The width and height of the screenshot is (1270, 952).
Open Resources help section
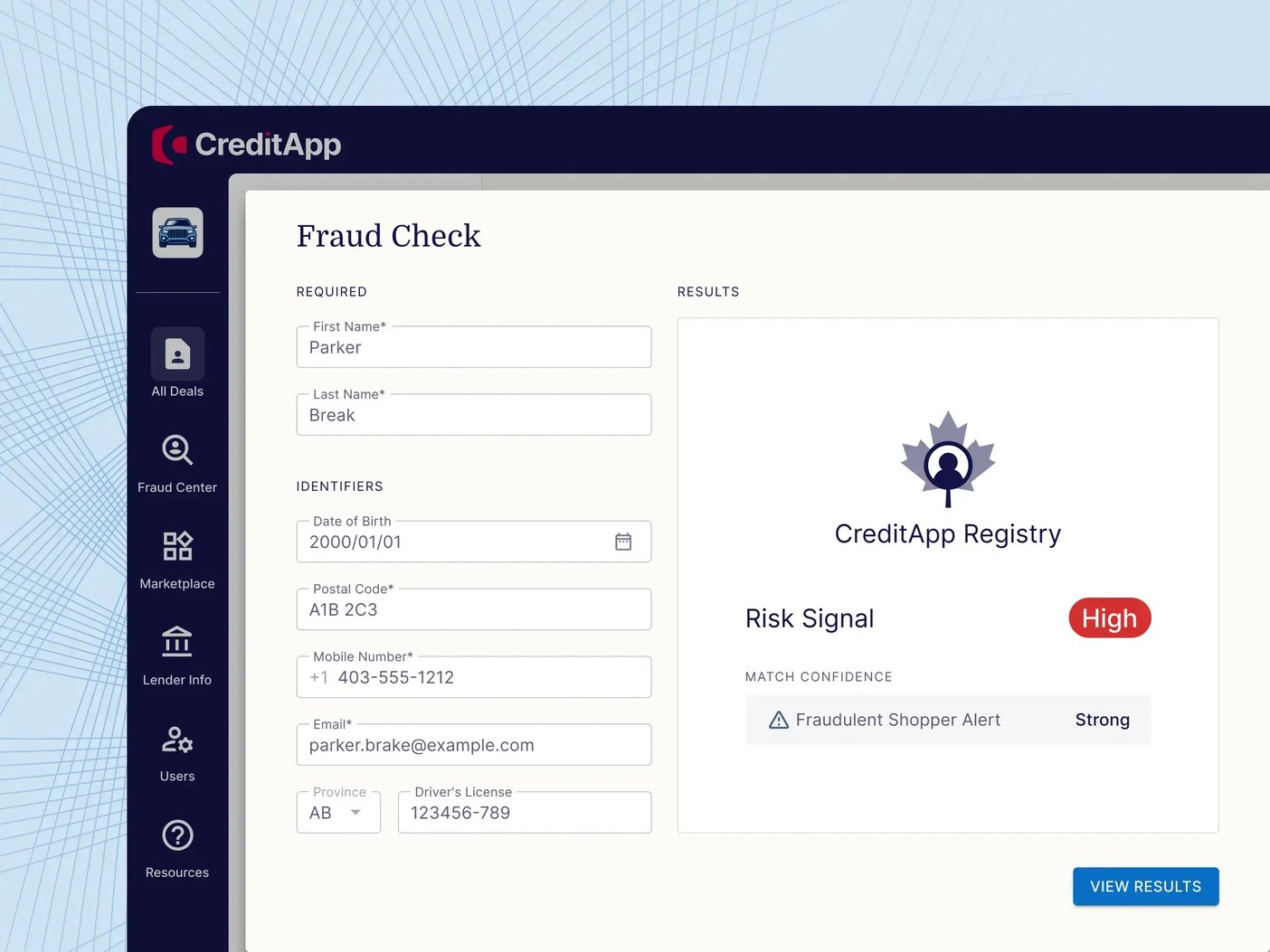[x=177, y=849]
